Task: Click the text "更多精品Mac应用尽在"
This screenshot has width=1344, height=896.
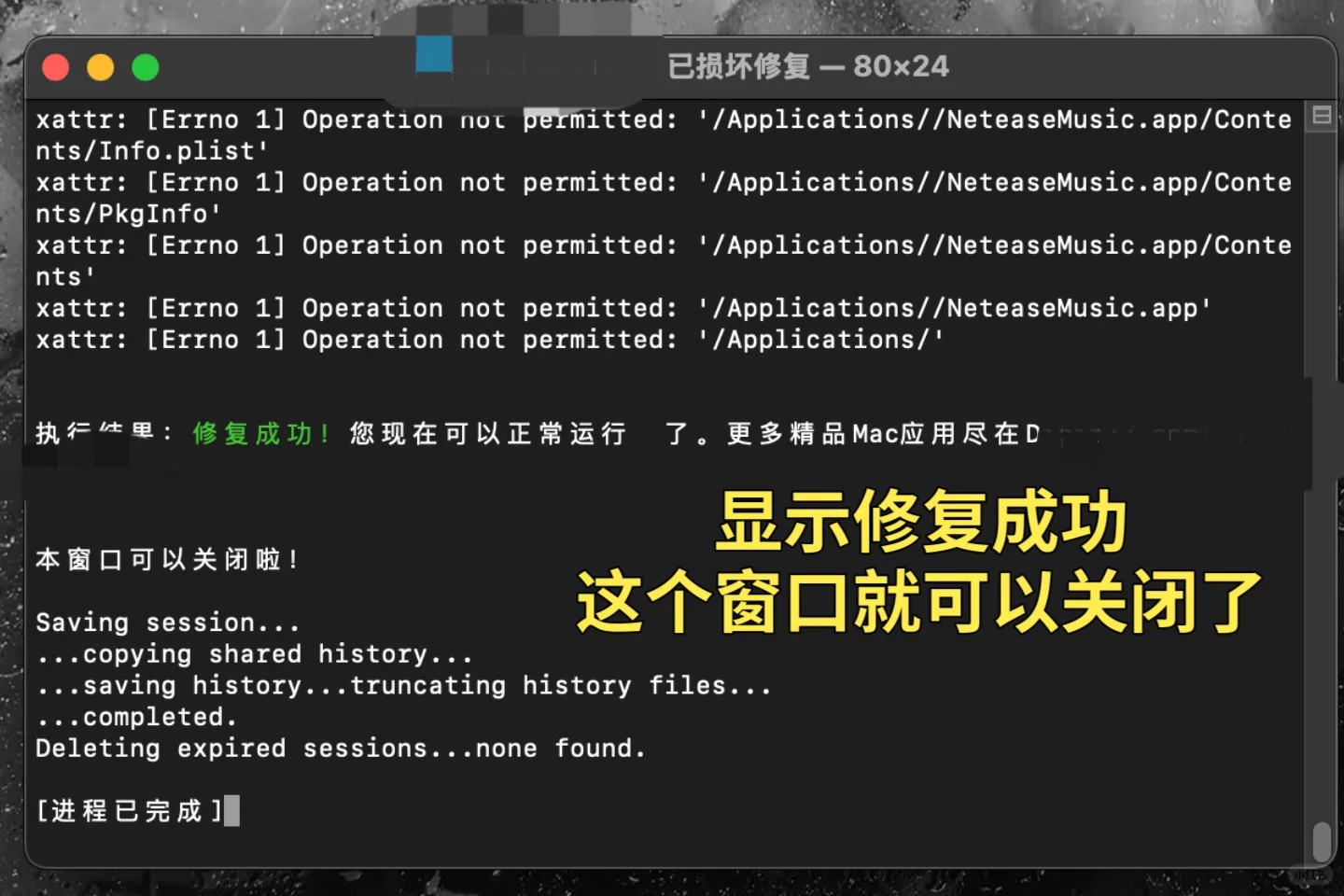Action: (874, 433)
